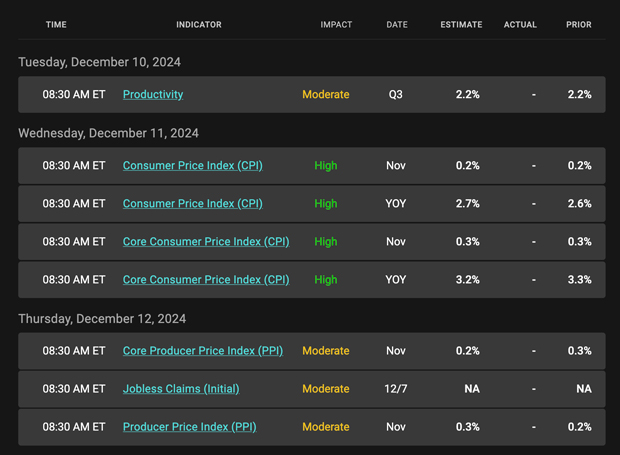
Task: Open the Core Consumer Price Index link in the YOY row
Action: 206,280
